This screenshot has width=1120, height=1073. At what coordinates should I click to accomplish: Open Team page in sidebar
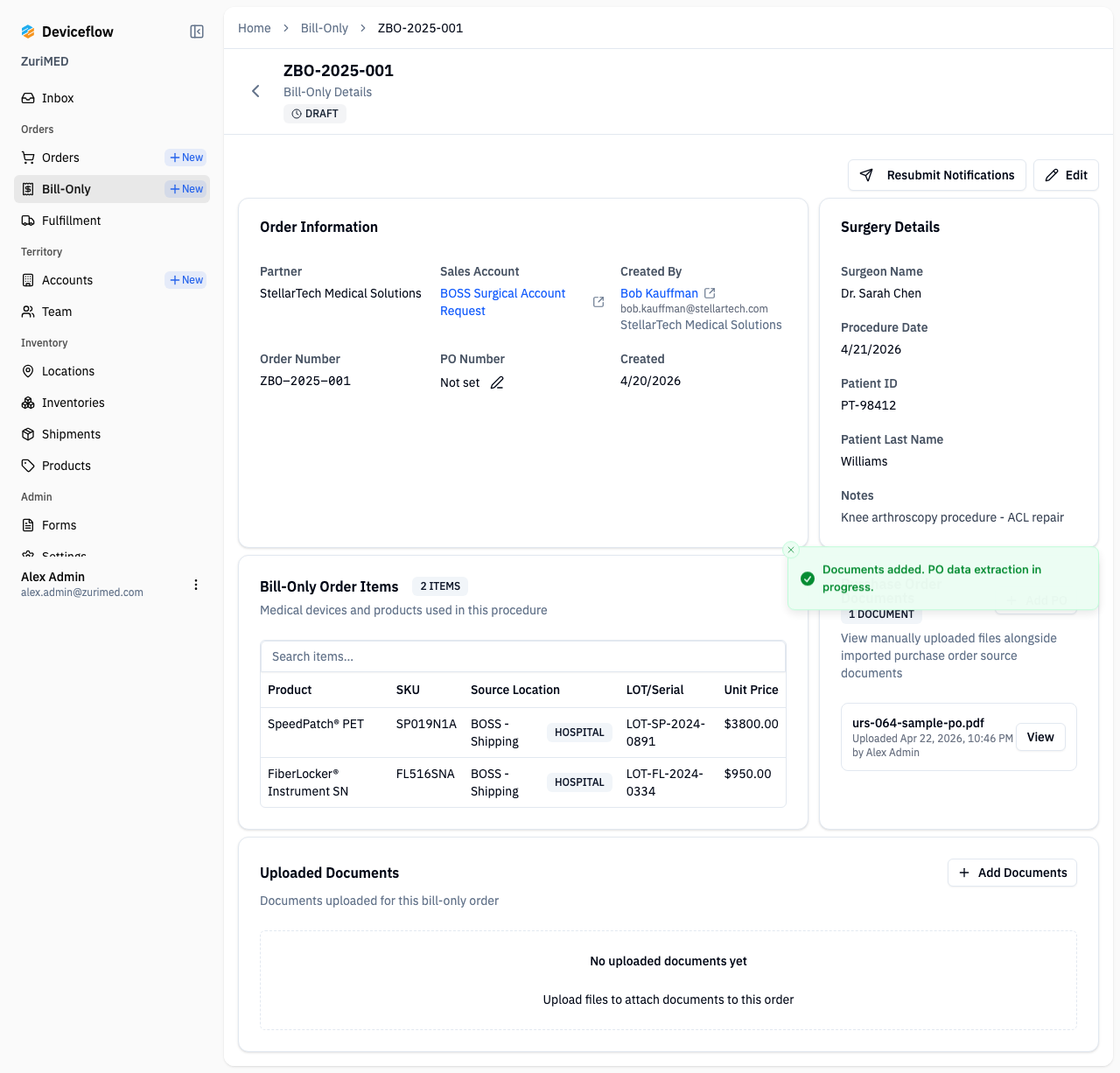coord(112,312)
